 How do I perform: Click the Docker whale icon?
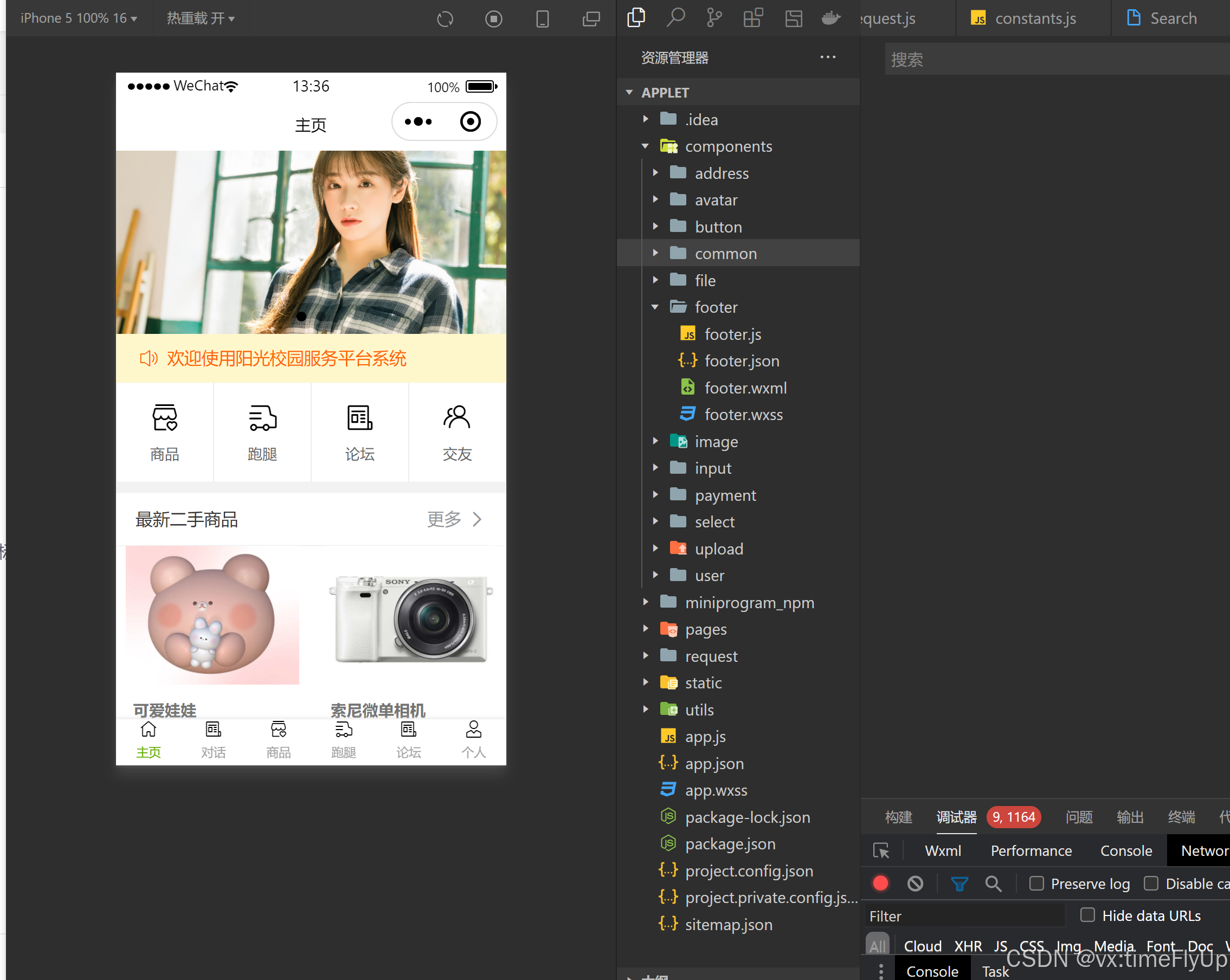click(x=830, y=18)
